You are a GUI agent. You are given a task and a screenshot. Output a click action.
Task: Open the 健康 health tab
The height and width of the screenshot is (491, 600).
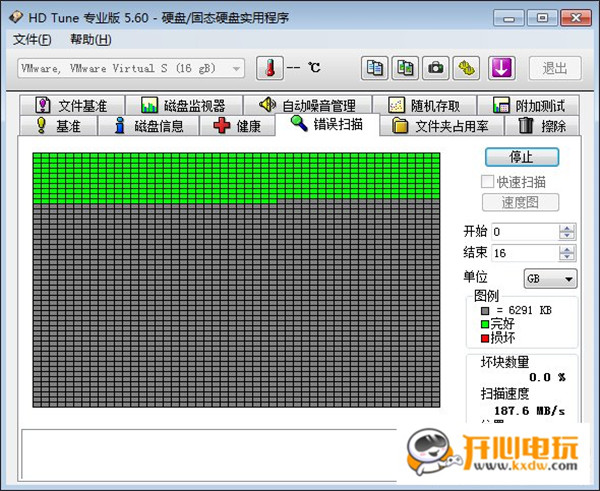[x=237, y=126]
